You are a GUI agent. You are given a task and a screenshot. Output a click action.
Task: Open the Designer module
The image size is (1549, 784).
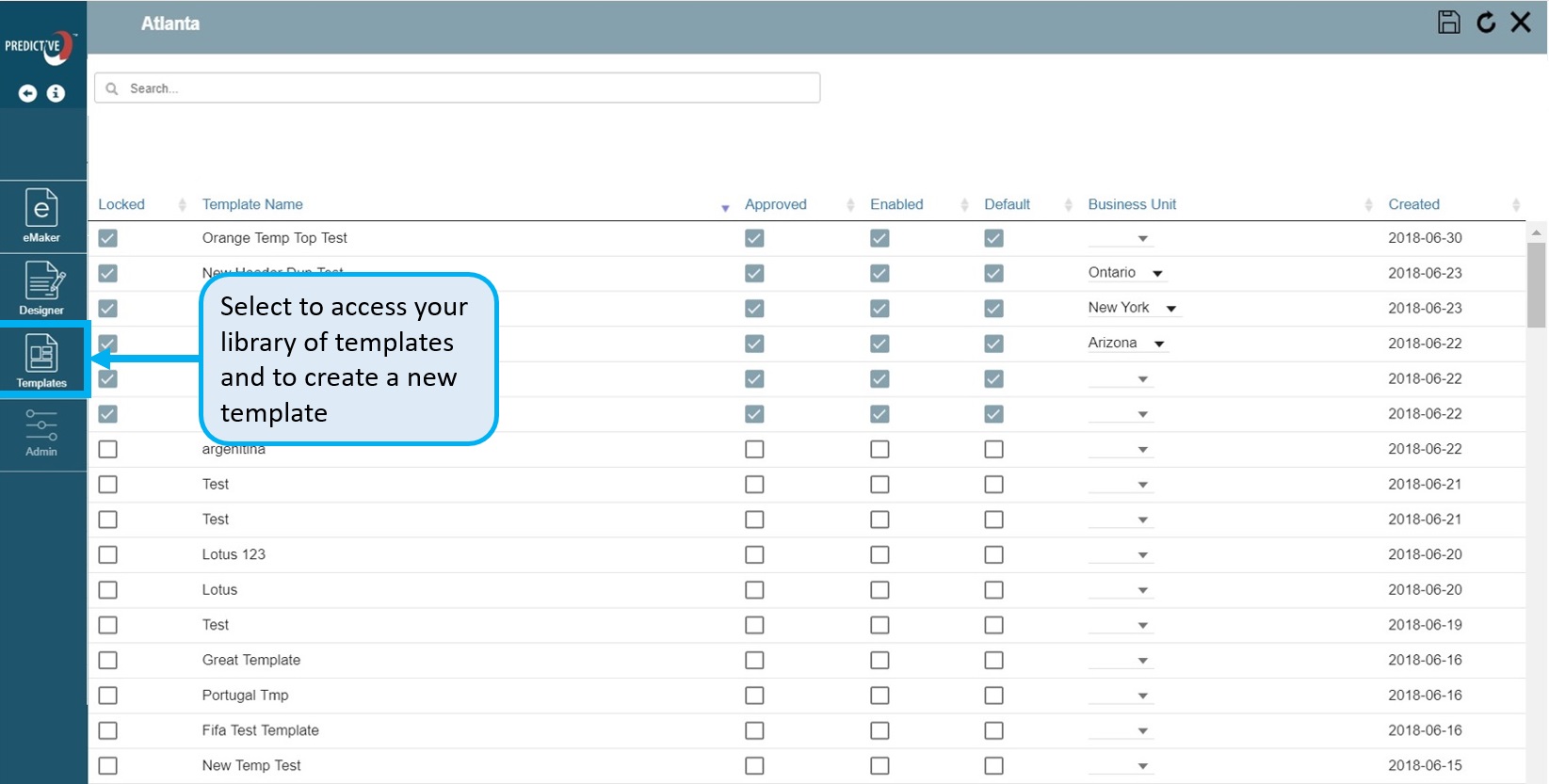click(41, 288)
